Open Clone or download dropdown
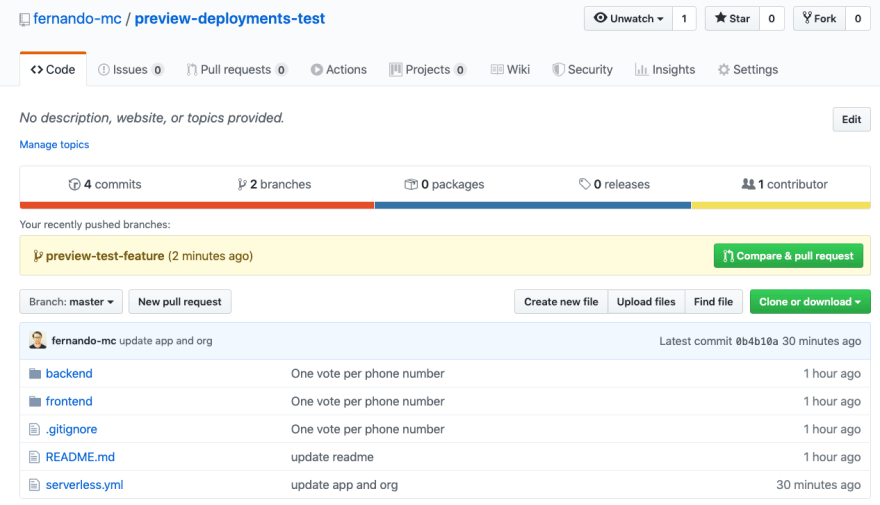This screenshot has height=505, width=880. pos(810,302)
